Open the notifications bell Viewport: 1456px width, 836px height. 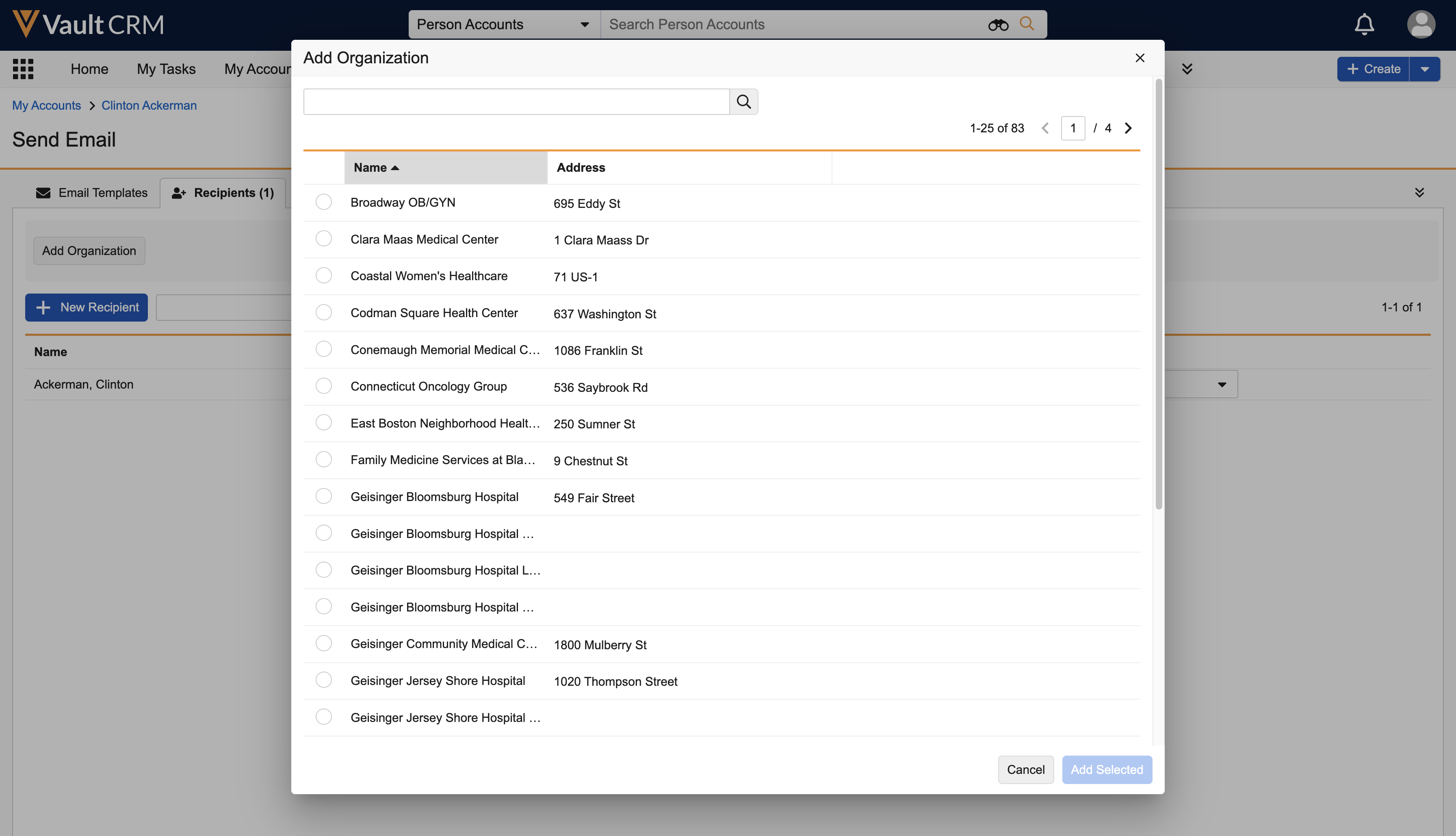tap(1364, 25)
